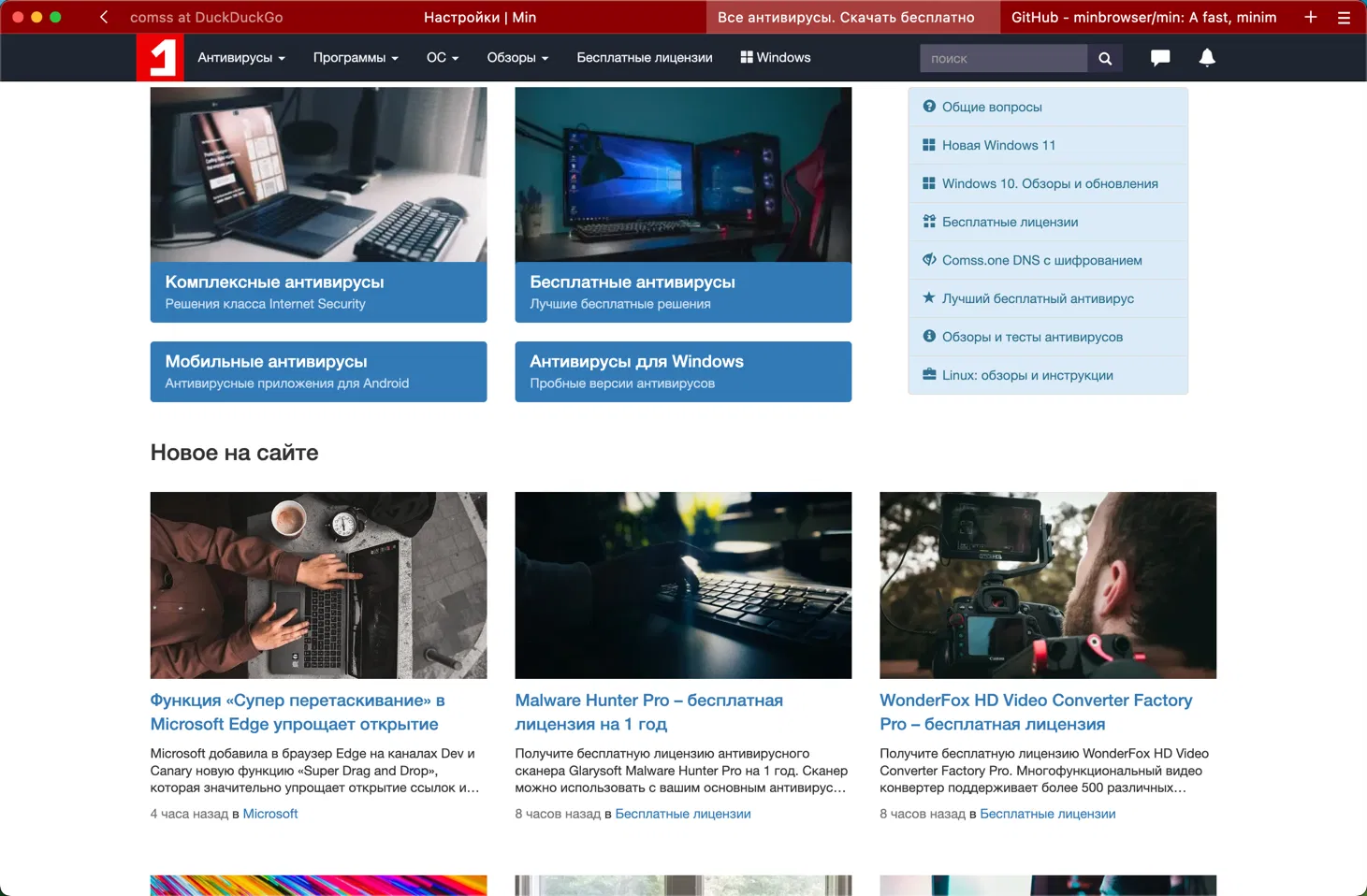Go back using the browser back arrow
Viewport: 1367px width, 896px height.
click(x=104, y=17)
